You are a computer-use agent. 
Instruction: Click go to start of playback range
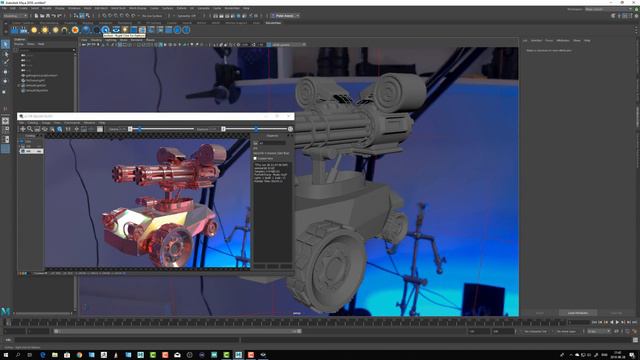pos(594,322)
